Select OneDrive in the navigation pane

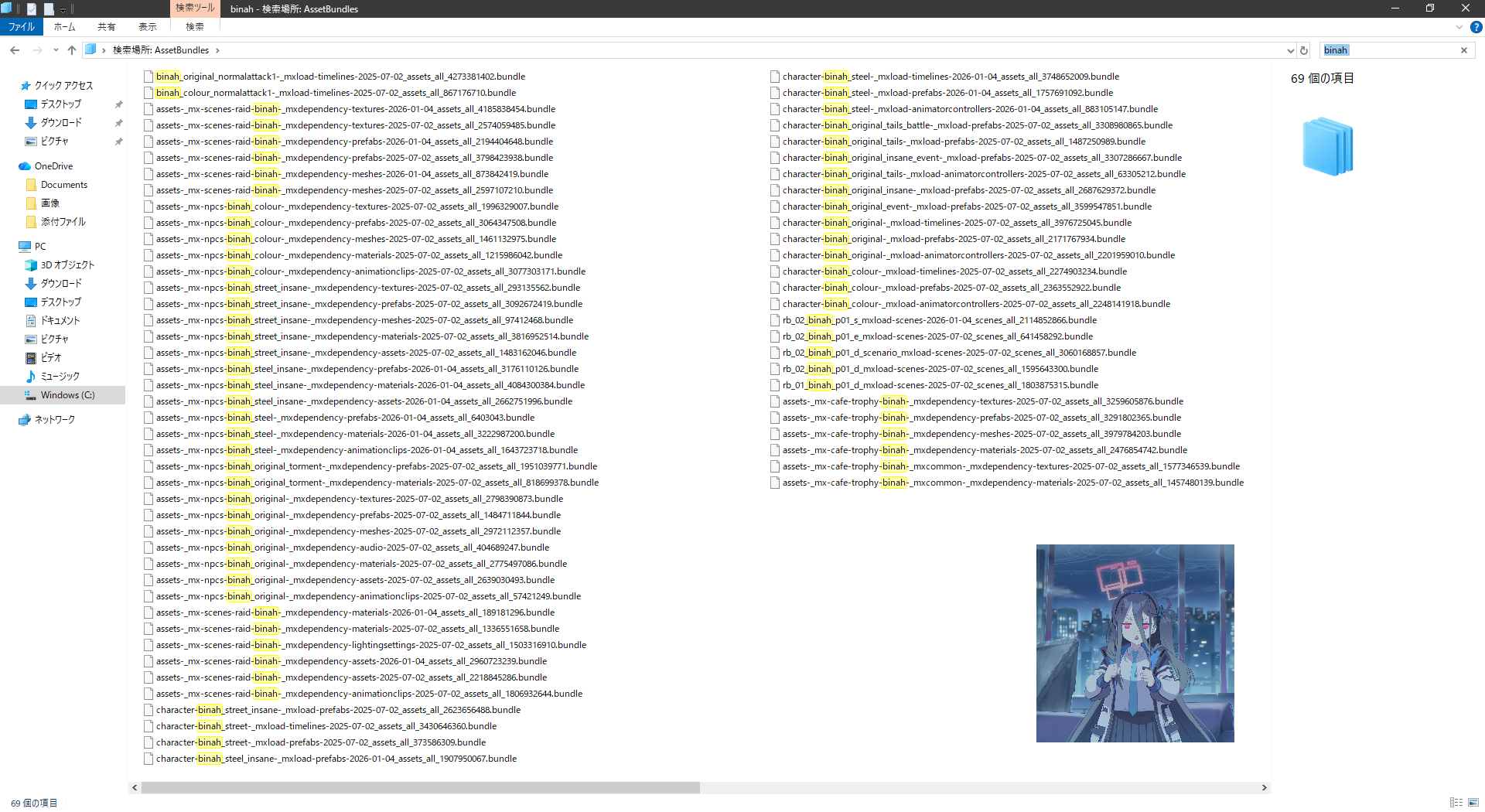click(53, 166)
